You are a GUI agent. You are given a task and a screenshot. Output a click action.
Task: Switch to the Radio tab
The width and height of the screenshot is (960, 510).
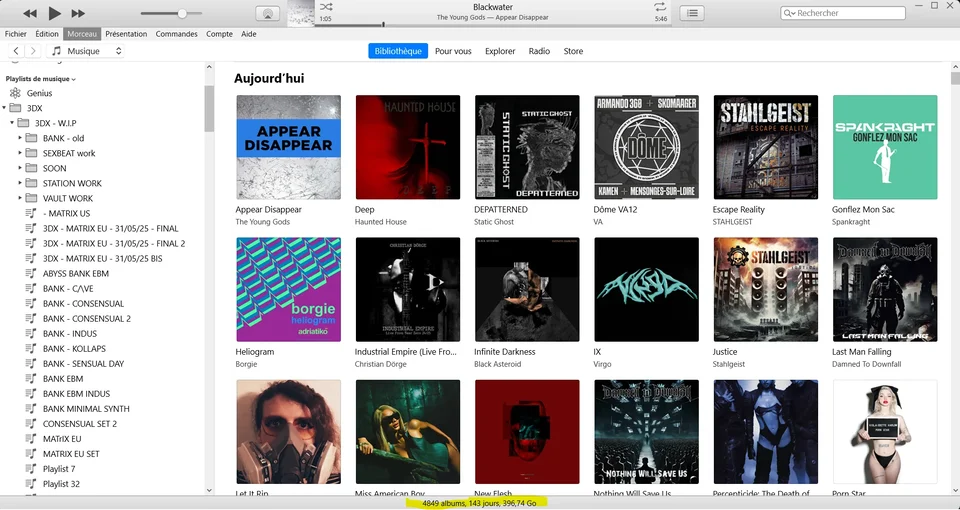539,51
